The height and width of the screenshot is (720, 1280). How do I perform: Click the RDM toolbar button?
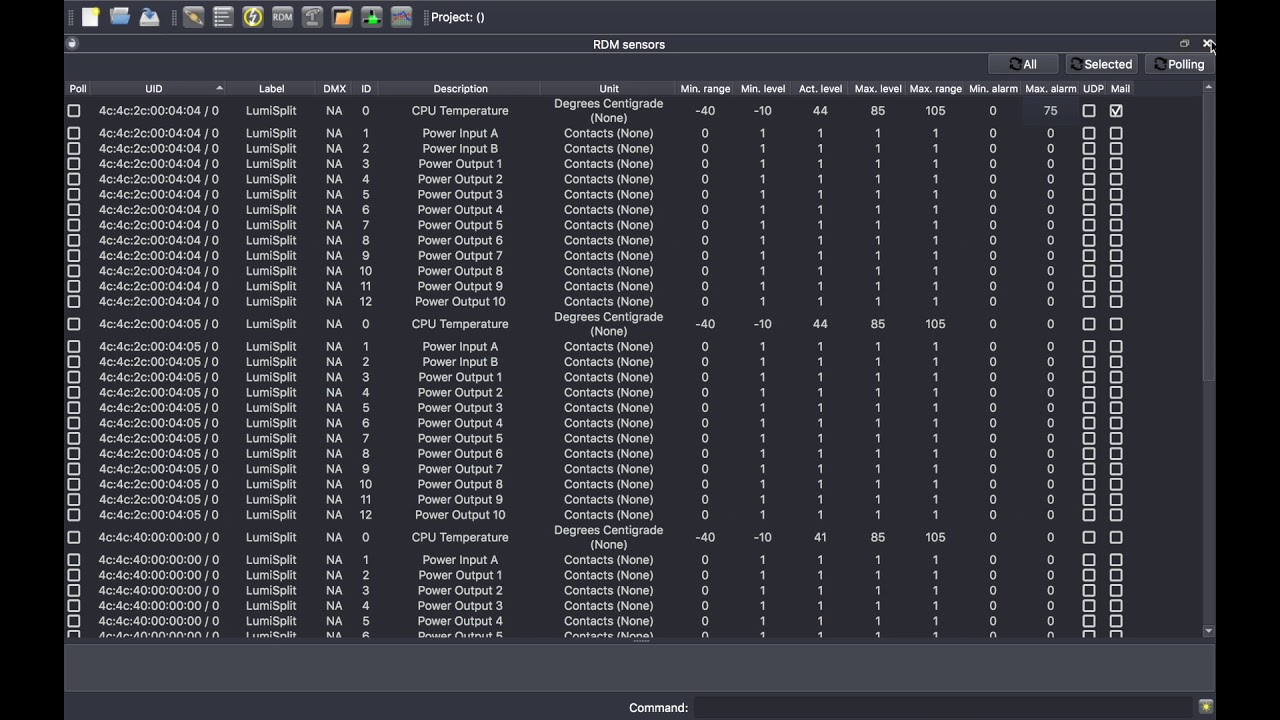[283, 17]
